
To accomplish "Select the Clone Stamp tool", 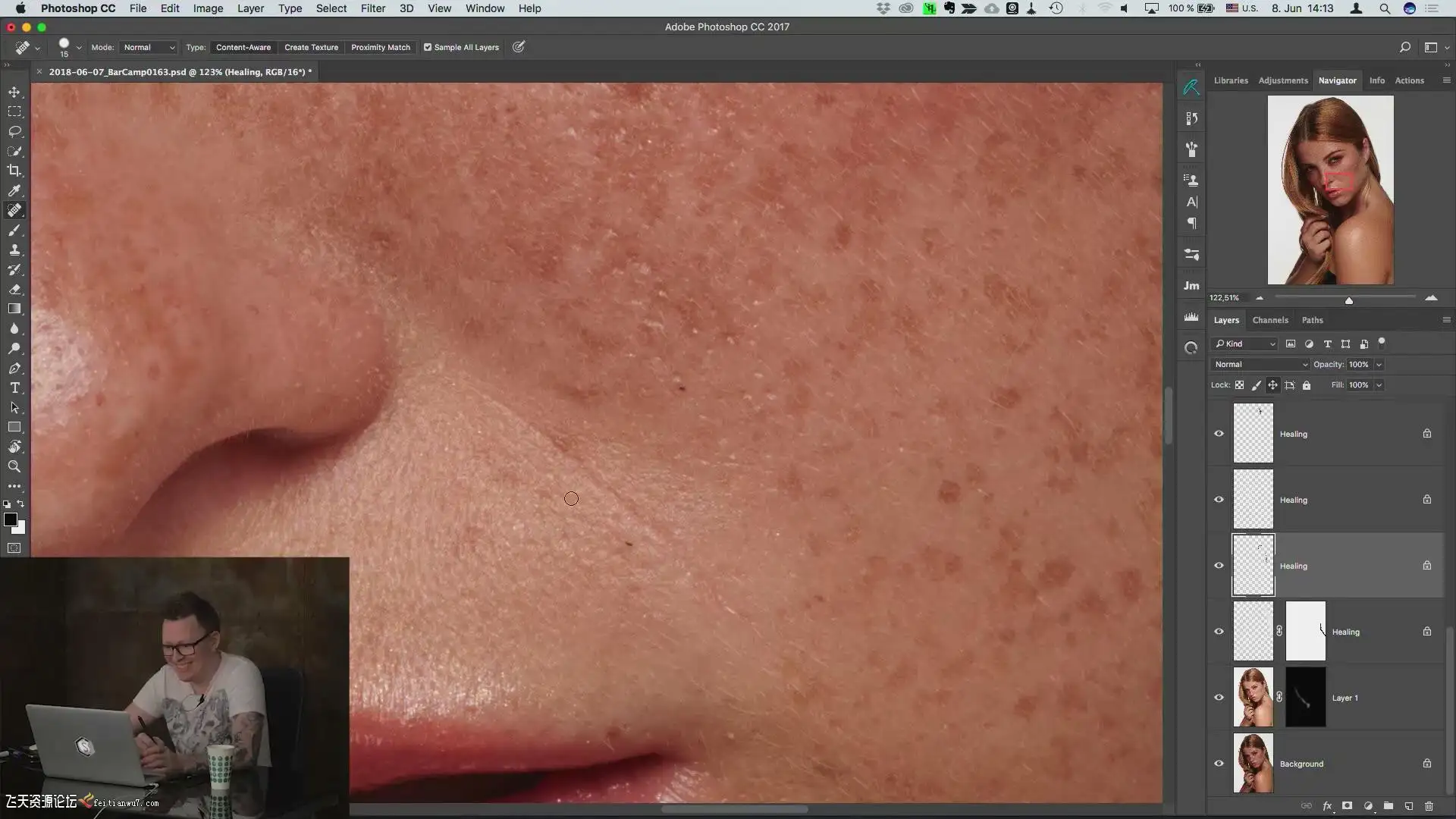I will point(14,249).
